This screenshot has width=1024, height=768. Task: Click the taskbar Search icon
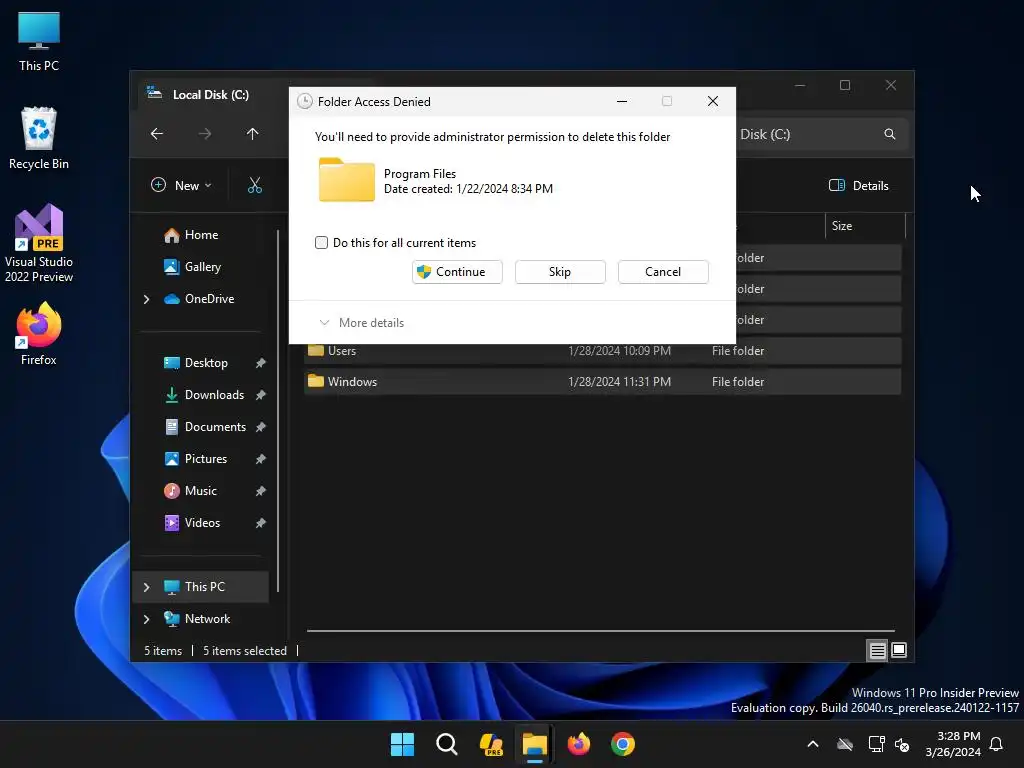tap(447, 744)
